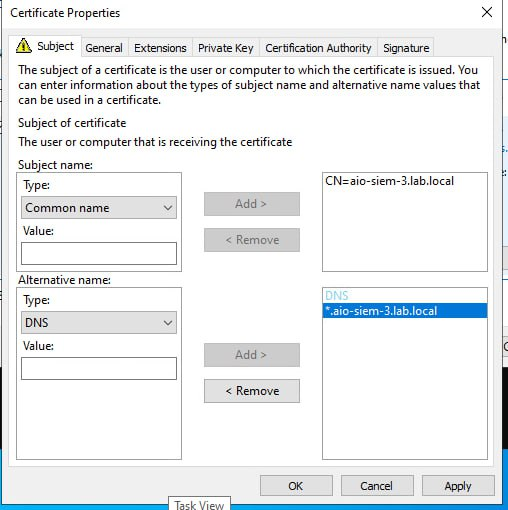The height and width of the screenshot is (510, 508).
Task: Click the Remove button for subject name
Action: pos(252,240)
